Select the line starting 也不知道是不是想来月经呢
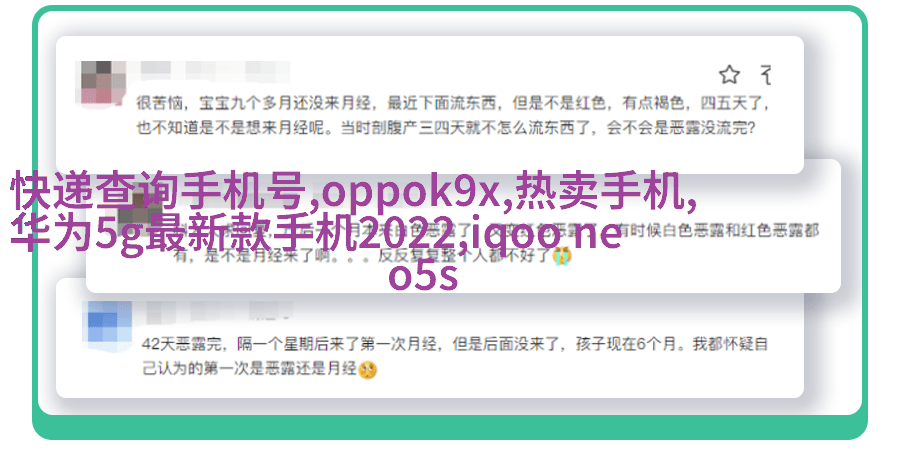 pyautogui.click(x=445, y=127)
